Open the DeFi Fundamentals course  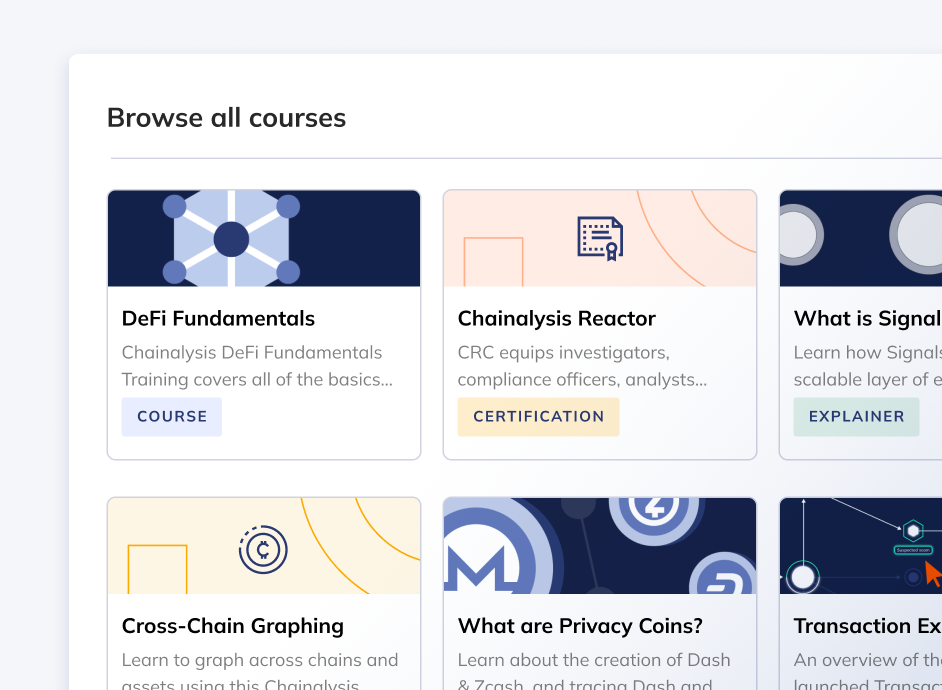[x=218, y=318]
